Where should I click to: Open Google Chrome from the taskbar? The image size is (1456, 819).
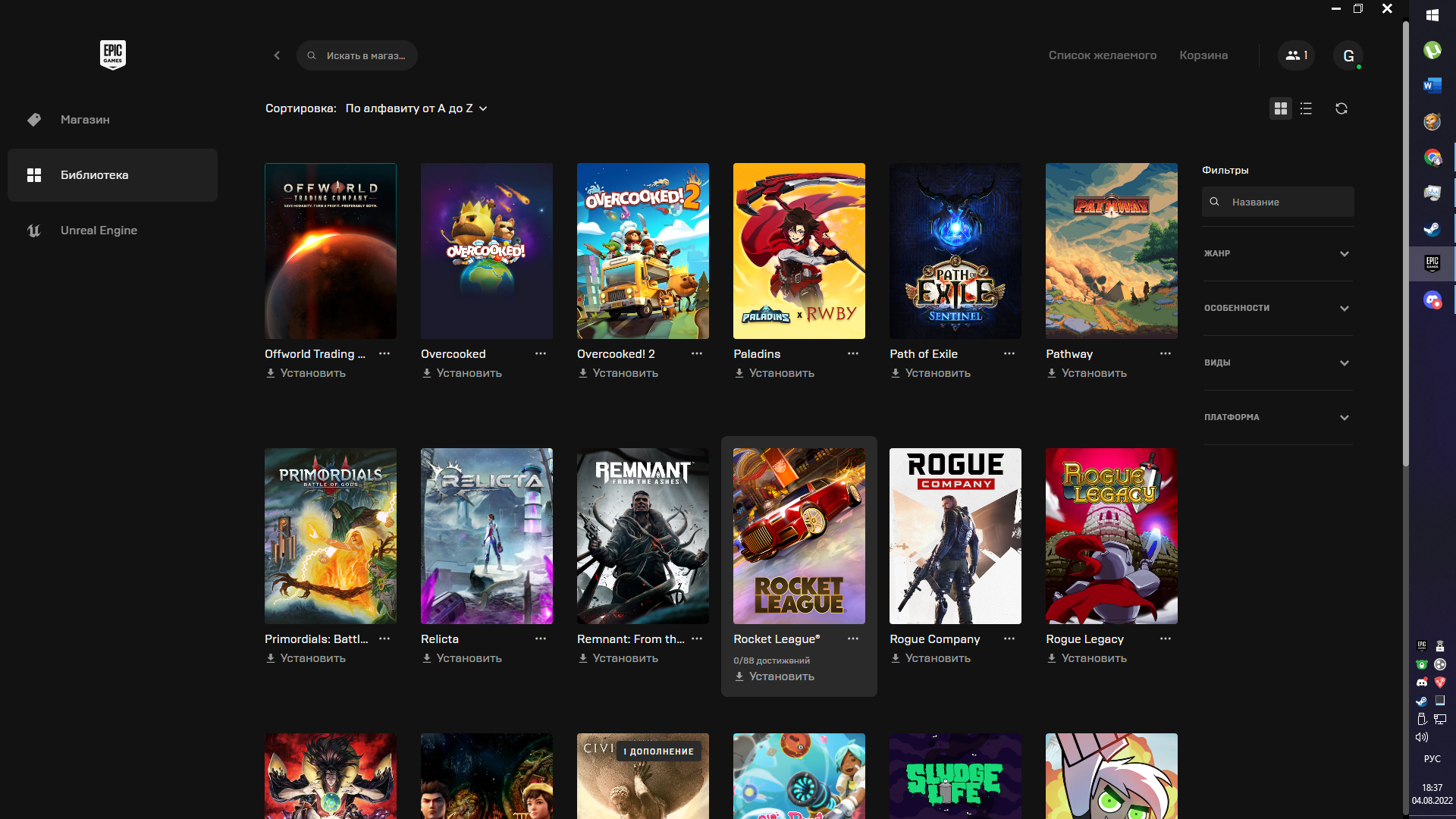(x=1432, y=157)
